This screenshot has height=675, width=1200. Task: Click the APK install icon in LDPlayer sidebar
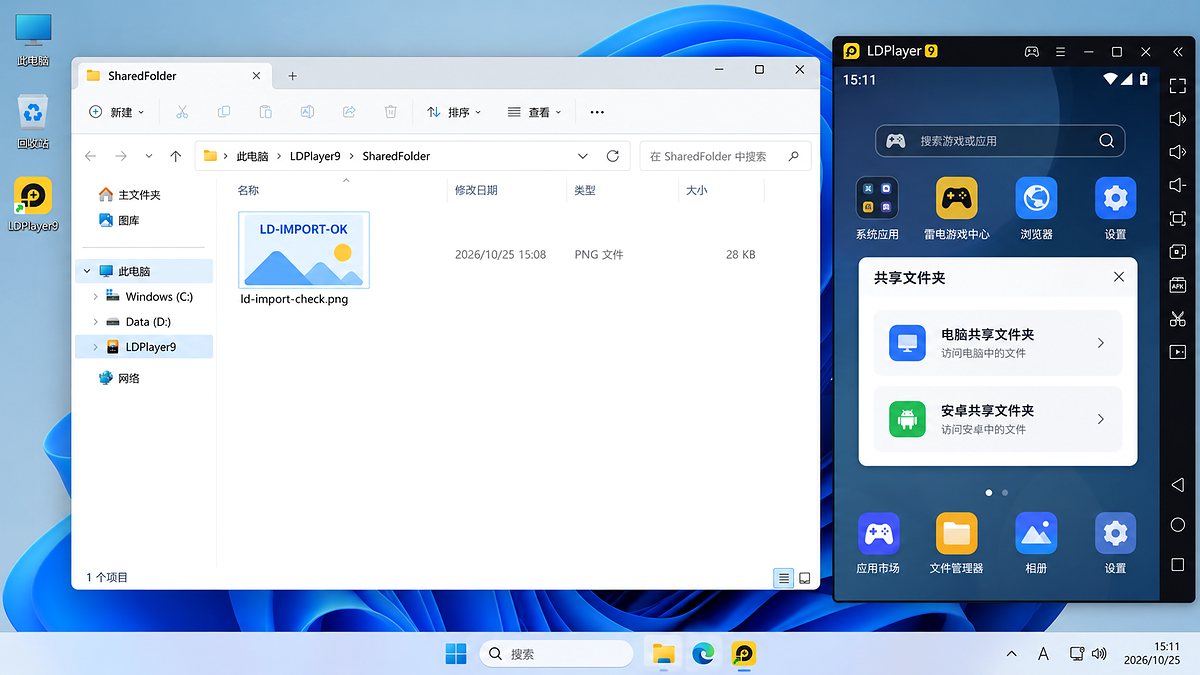1178,285
